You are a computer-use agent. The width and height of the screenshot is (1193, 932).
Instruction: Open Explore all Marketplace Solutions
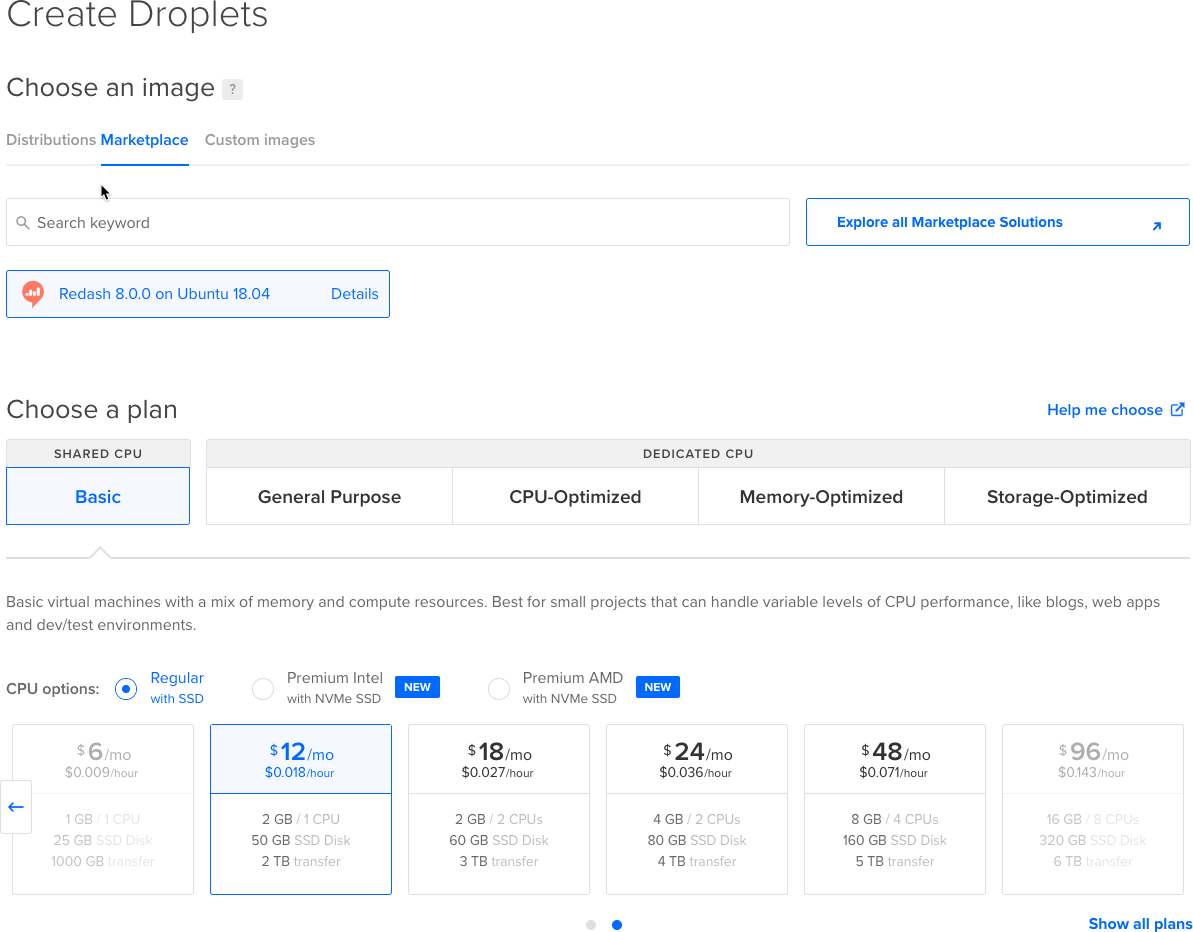997,222
